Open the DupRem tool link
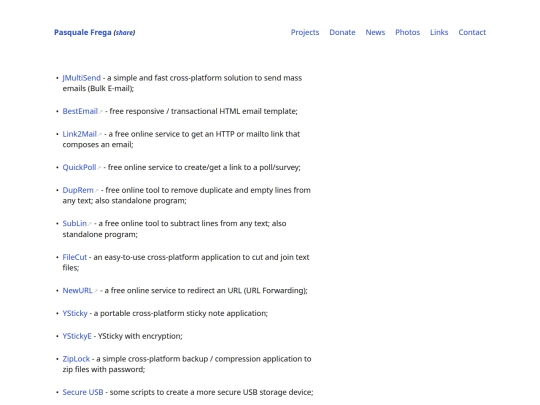Image resolution: width=540 pixels, height=405 pixels. point(78,190)
